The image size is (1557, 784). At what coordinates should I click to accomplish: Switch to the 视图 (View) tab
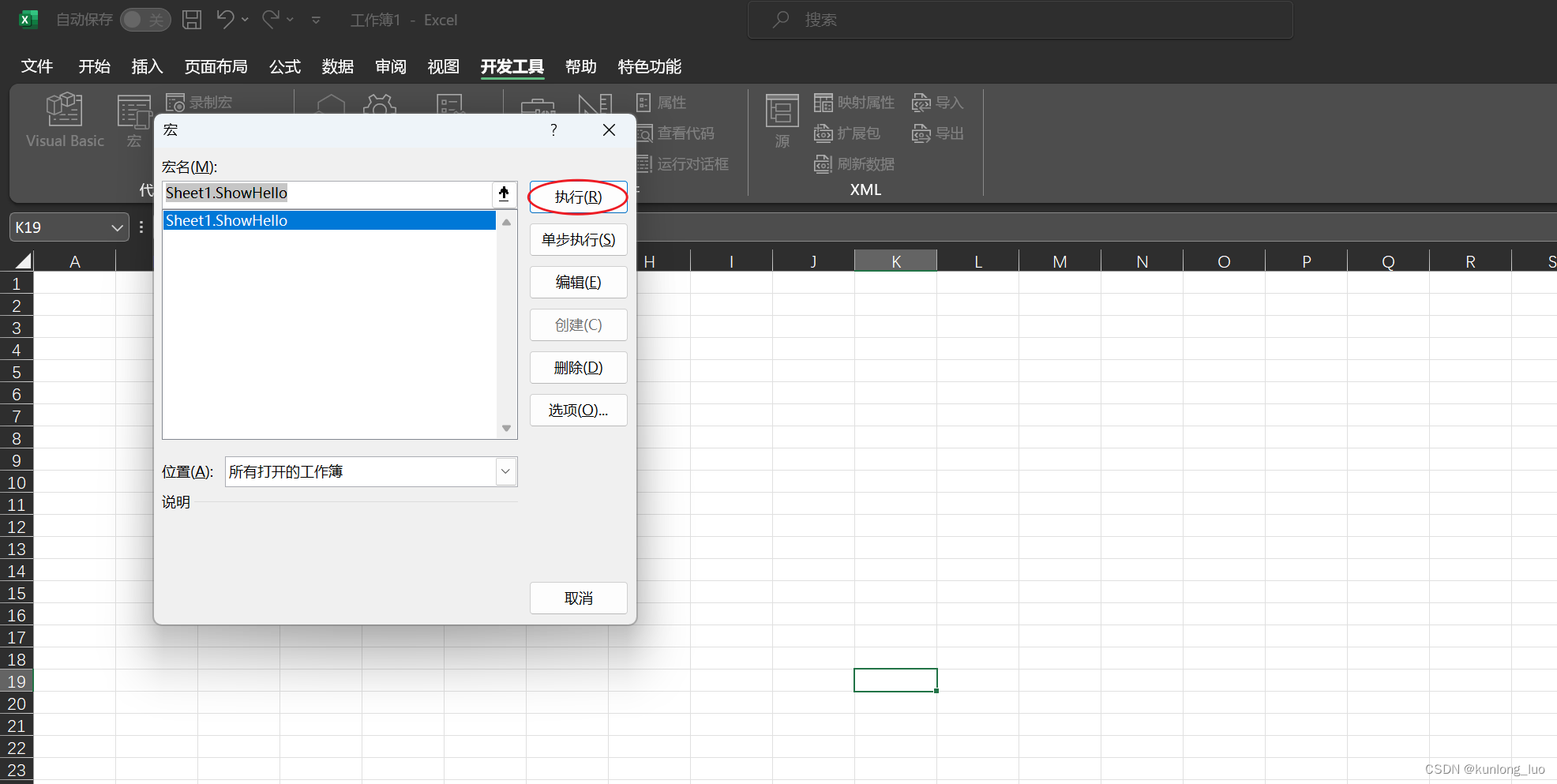444,66
